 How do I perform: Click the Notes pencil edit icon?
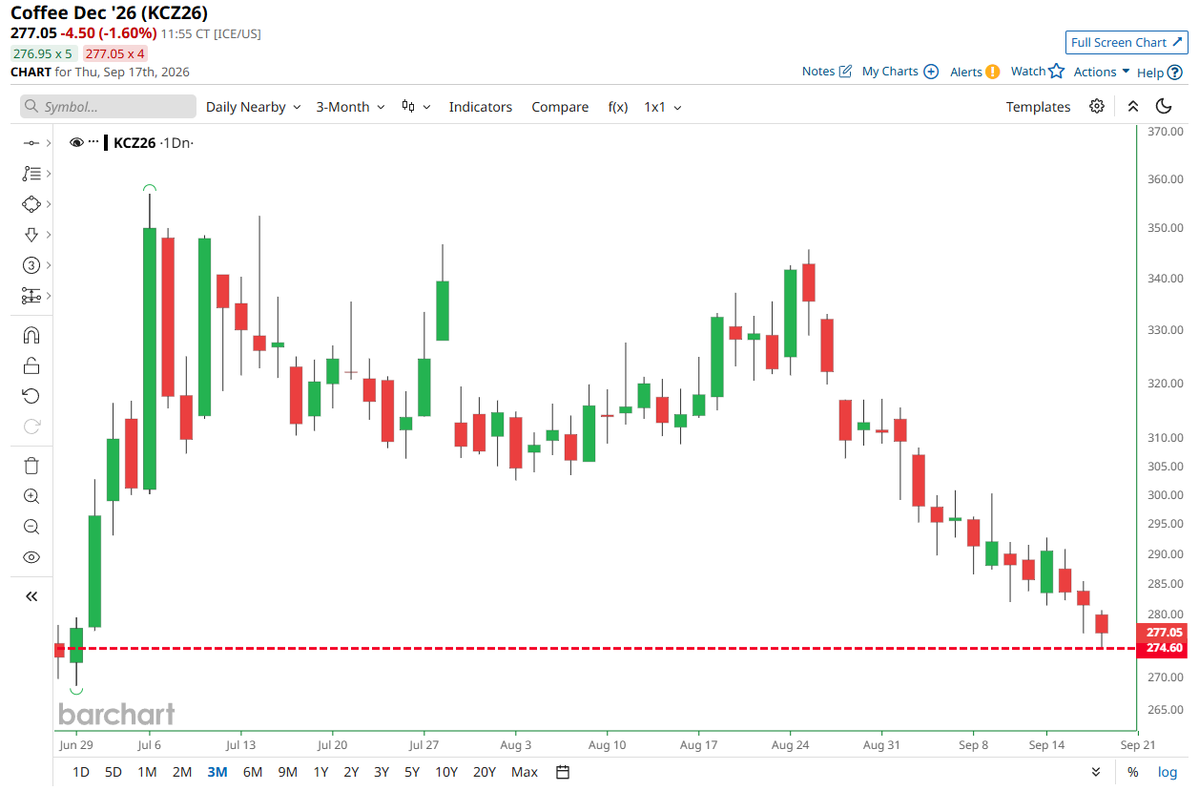click(x=845, y=71)
